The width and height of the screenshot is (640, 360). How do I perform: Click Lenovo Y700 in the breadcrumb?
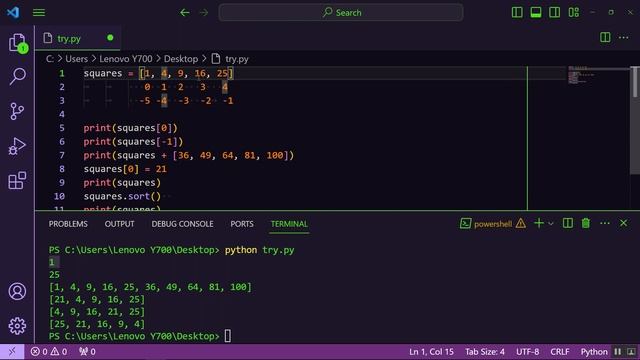click(x=126, y=59)
